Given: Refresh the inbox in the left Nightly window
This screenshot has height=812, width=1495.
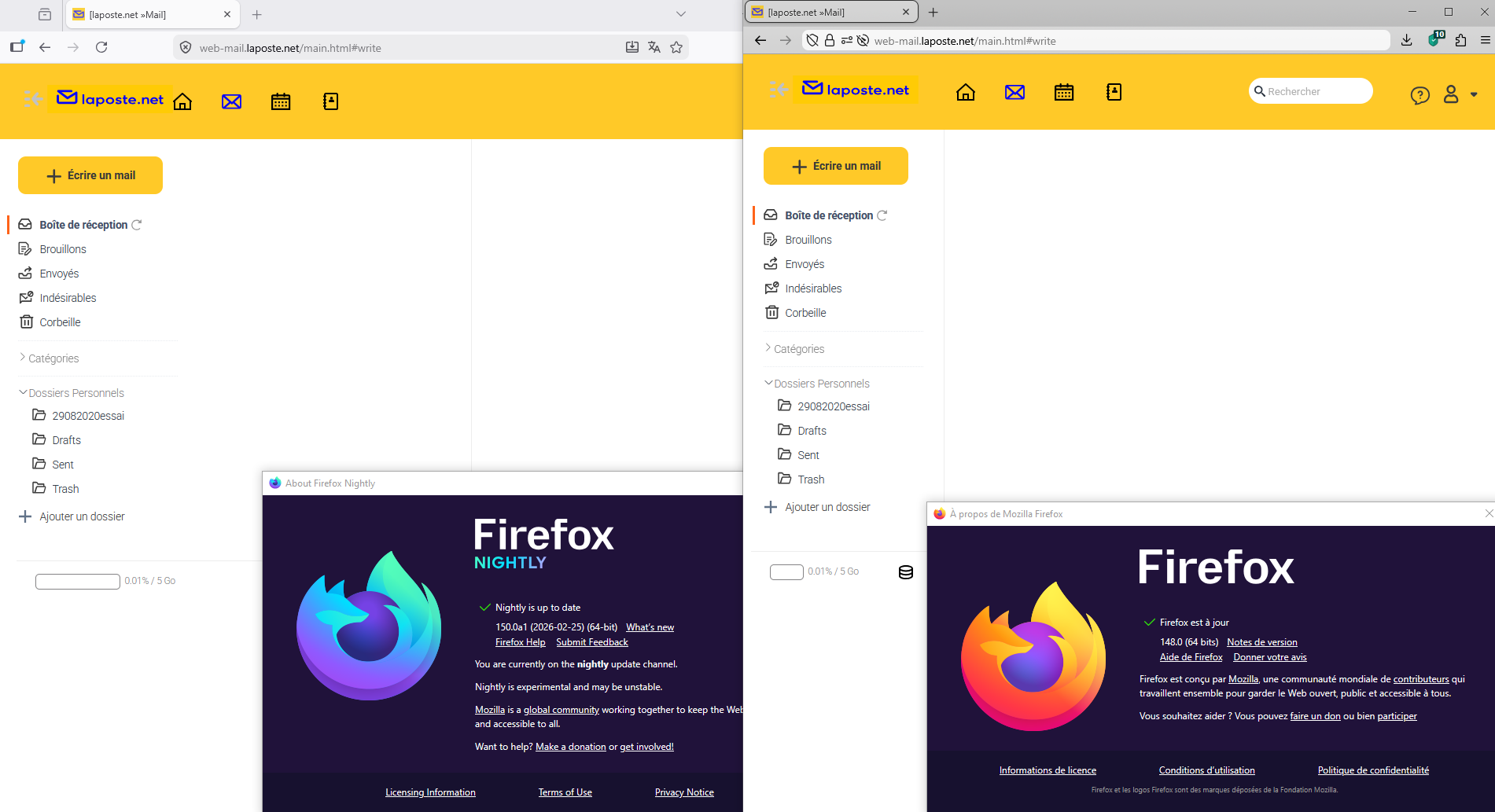Looking at the screenshot, I should 137,225.
